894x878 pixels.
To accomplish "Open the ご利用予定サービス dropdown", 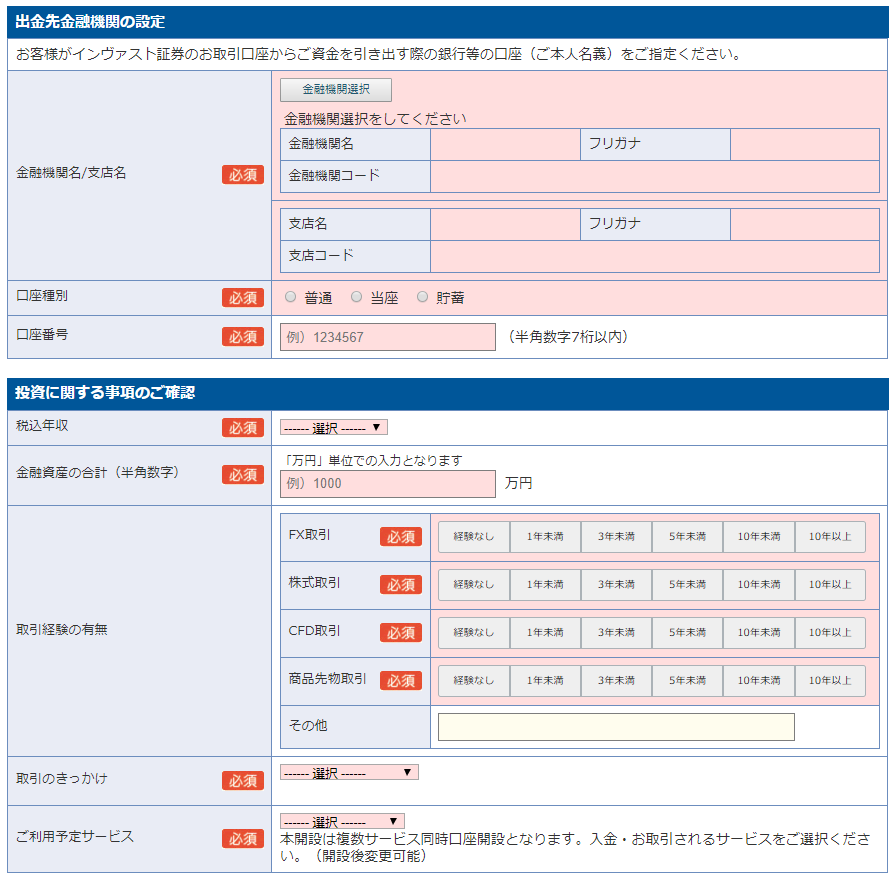I will coord(342,821).
